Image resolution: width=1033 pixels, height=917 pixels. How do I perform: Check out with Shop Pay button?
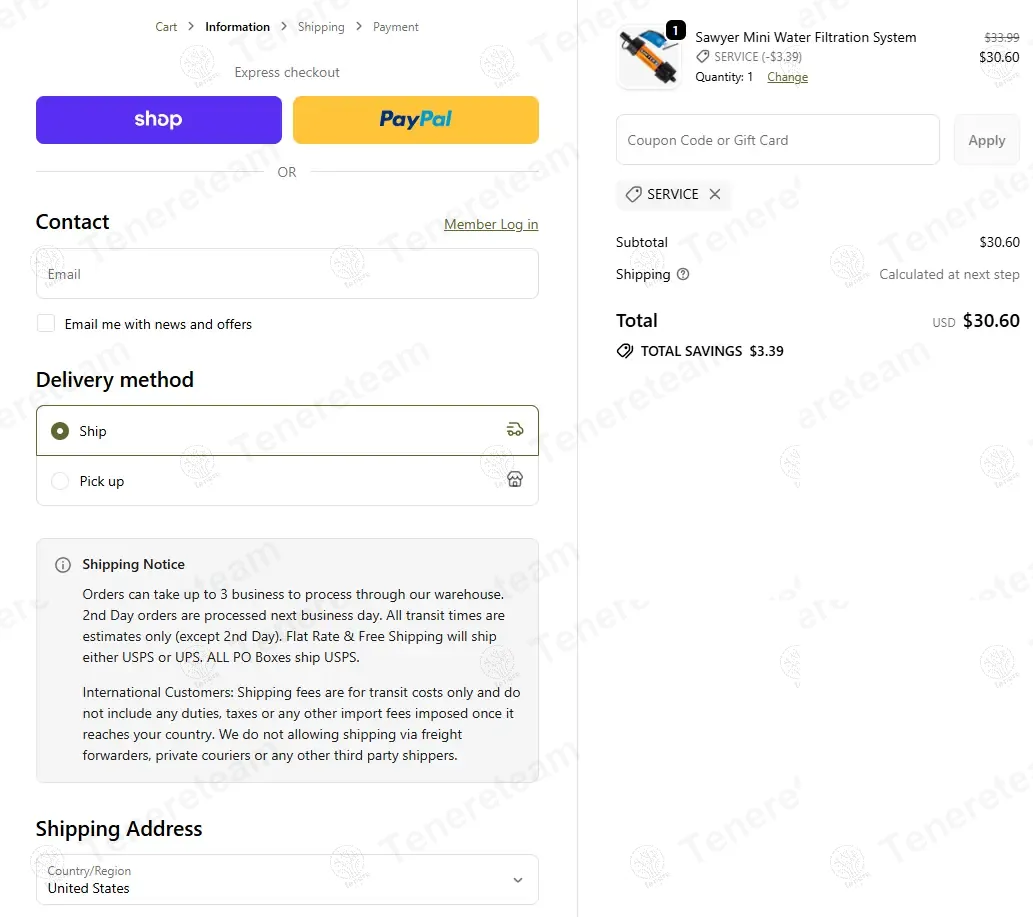tap(159, 120)
